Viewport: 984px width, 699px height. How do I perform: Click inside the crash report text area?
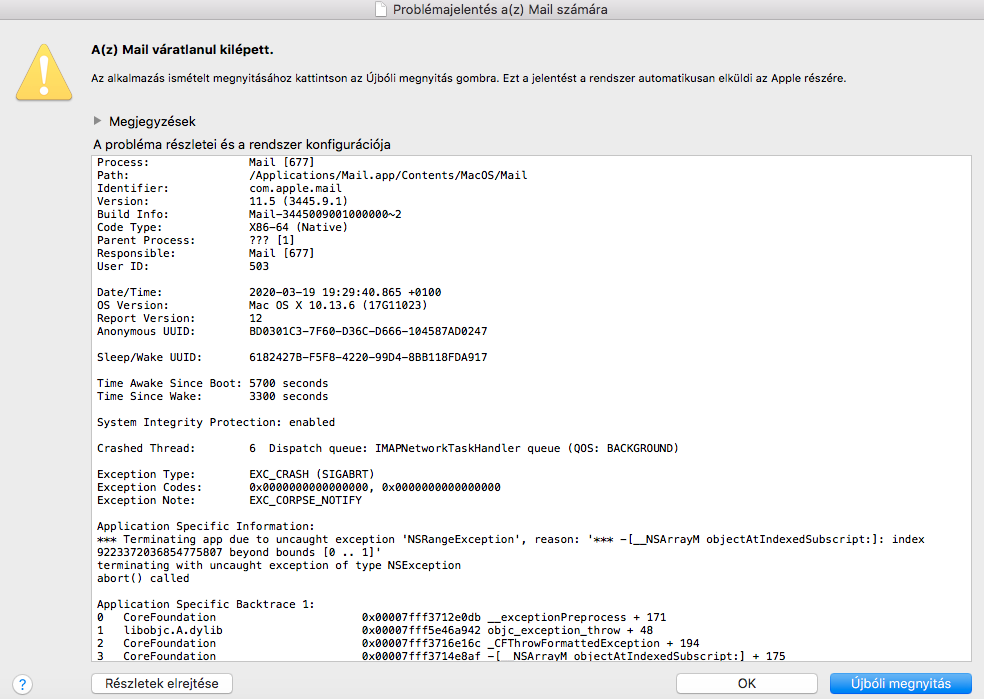tap(531, 408)
